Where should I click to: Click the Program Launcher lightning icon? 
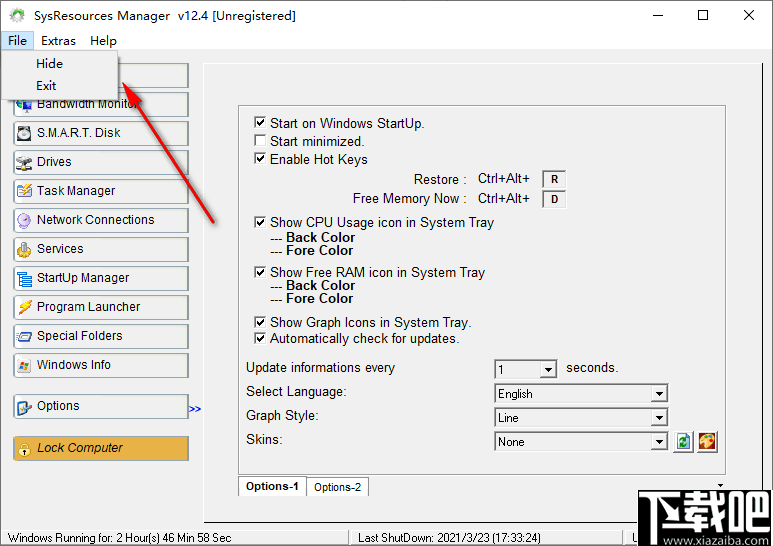coord(24,307)
